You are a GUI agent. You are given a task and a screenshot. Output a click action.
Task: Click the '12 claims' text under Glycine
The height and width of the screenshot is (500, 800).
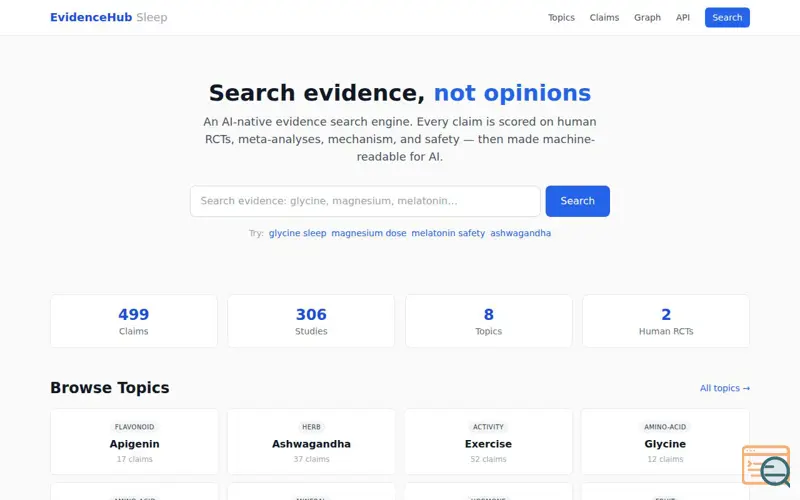pos(665,459)
